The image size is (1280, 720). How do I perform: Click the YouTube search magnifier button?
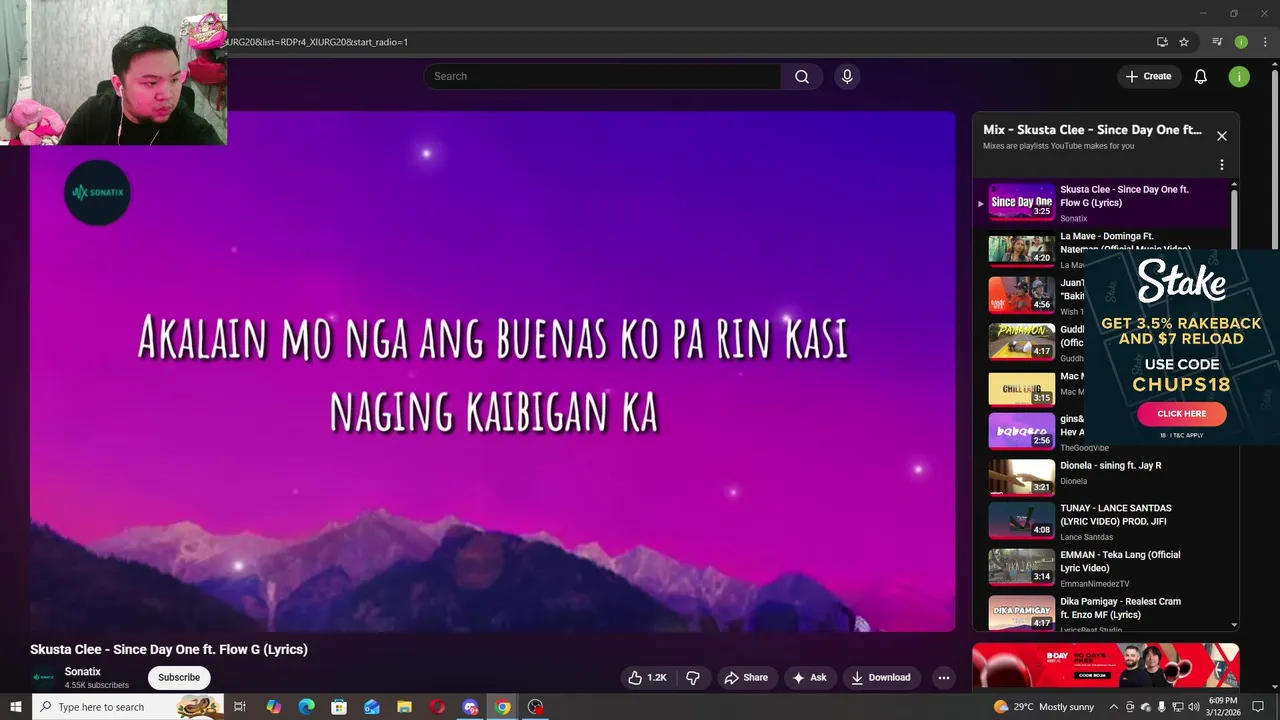click(x=802, y=77)
